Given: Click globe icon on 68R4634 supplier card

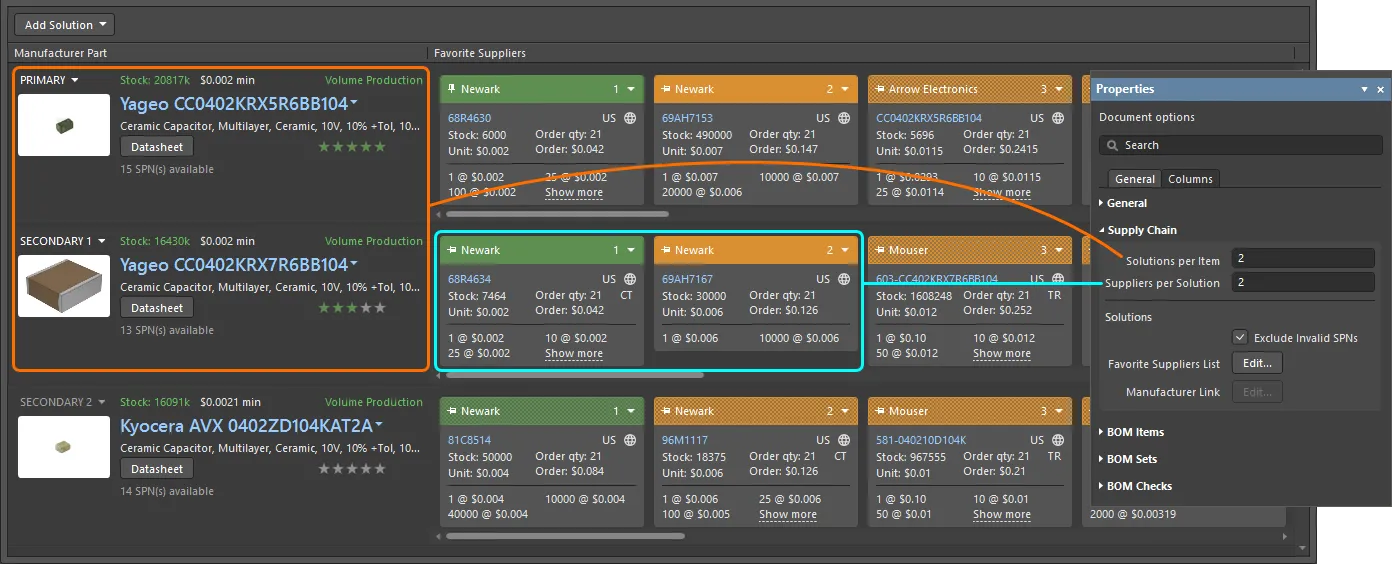Looking at the screenshot, I should [630, 279].
